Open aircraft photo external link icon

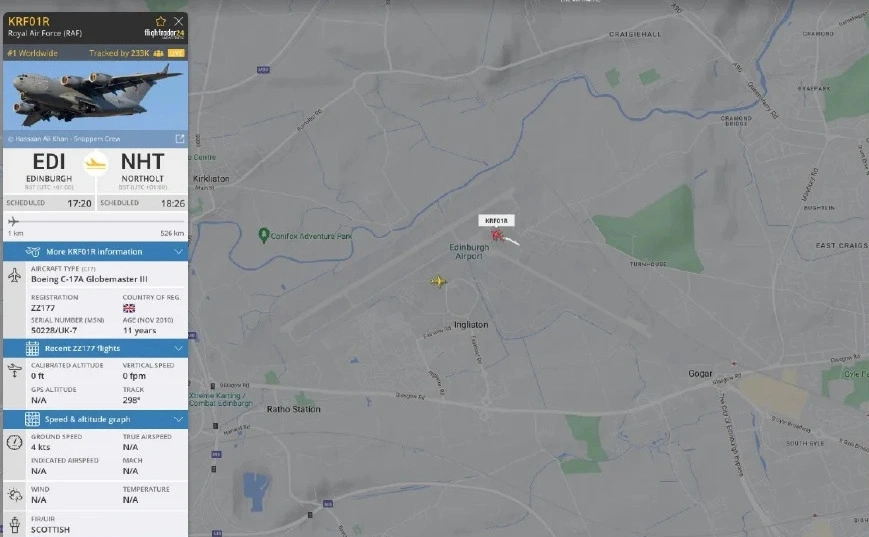pos(180,139)
